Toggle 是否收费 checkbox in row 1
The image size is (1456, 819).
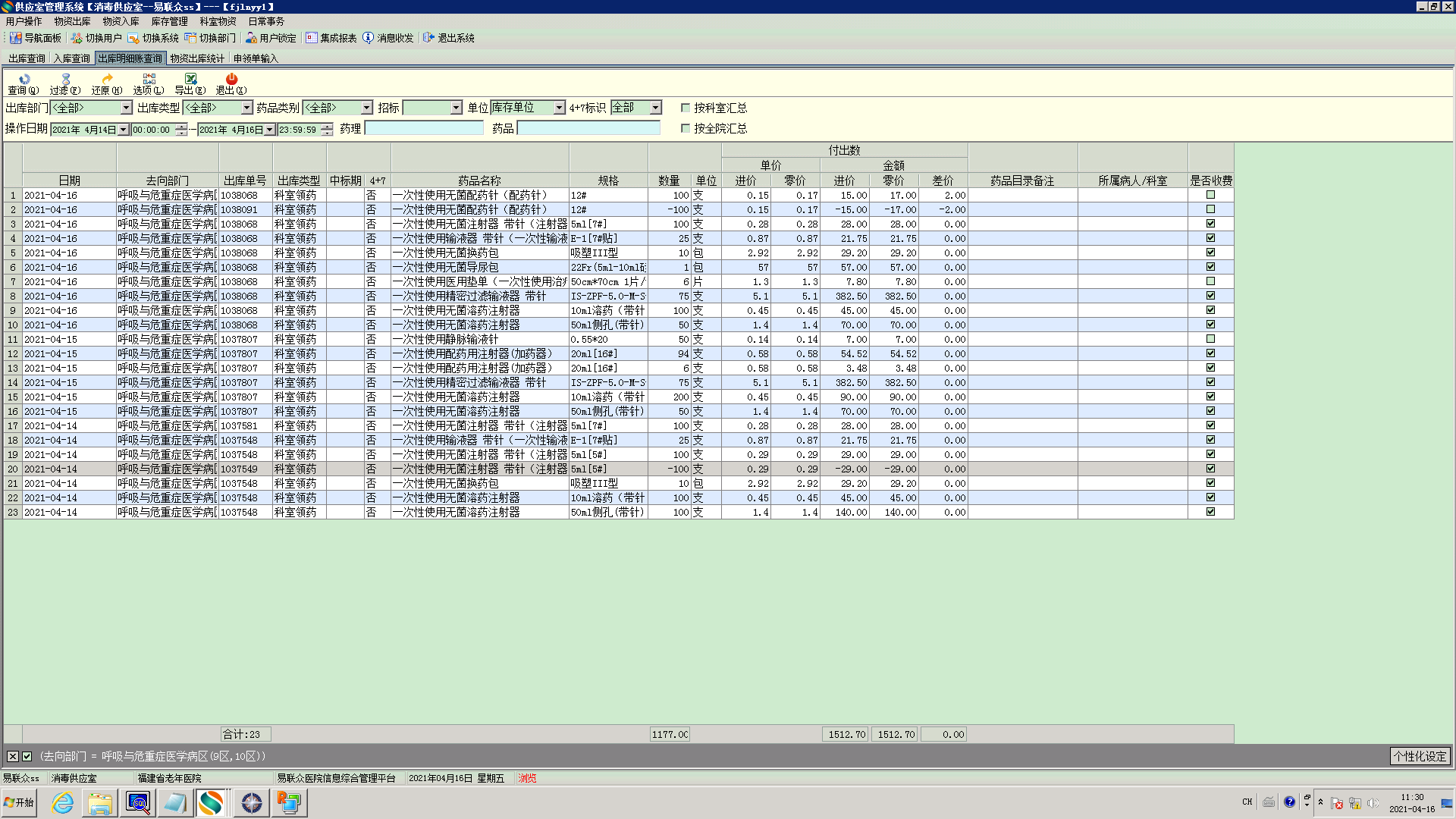[1210, 195]
